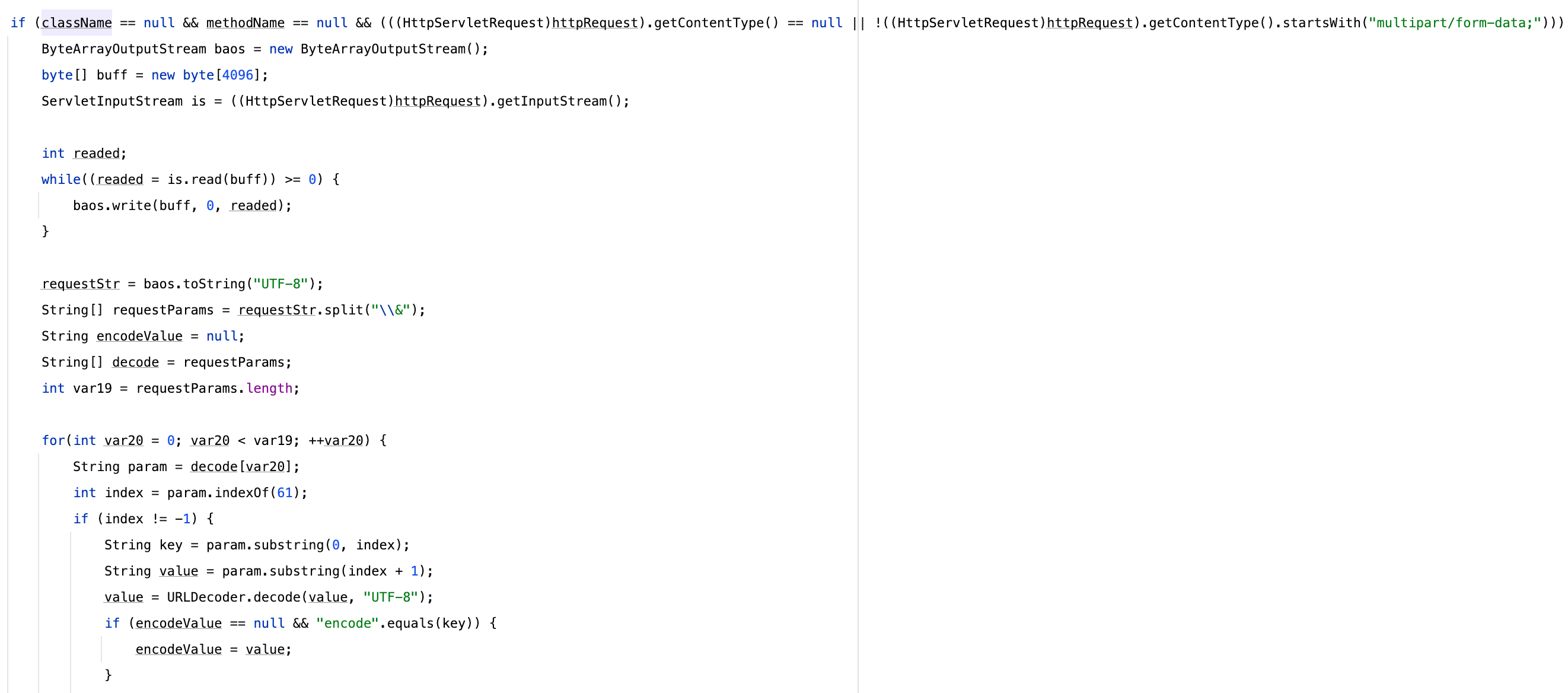The width and height of the screenshot is (1568, 693).
Task: Click the while keyword of the read loop
Action: [x=61, y=180]
